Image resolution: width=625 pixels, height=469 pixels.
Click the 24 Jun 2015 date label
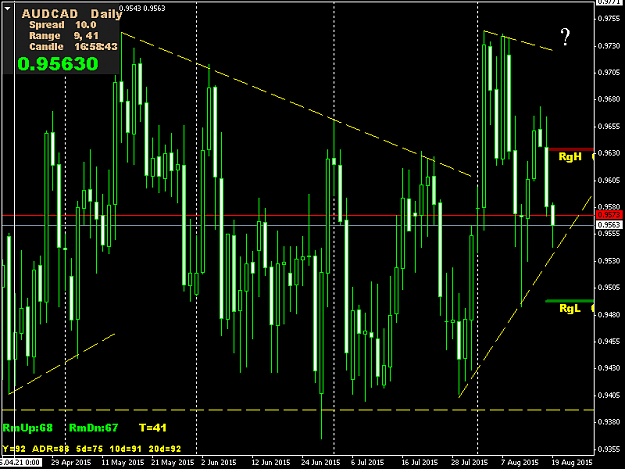click(x=320, y=463)
